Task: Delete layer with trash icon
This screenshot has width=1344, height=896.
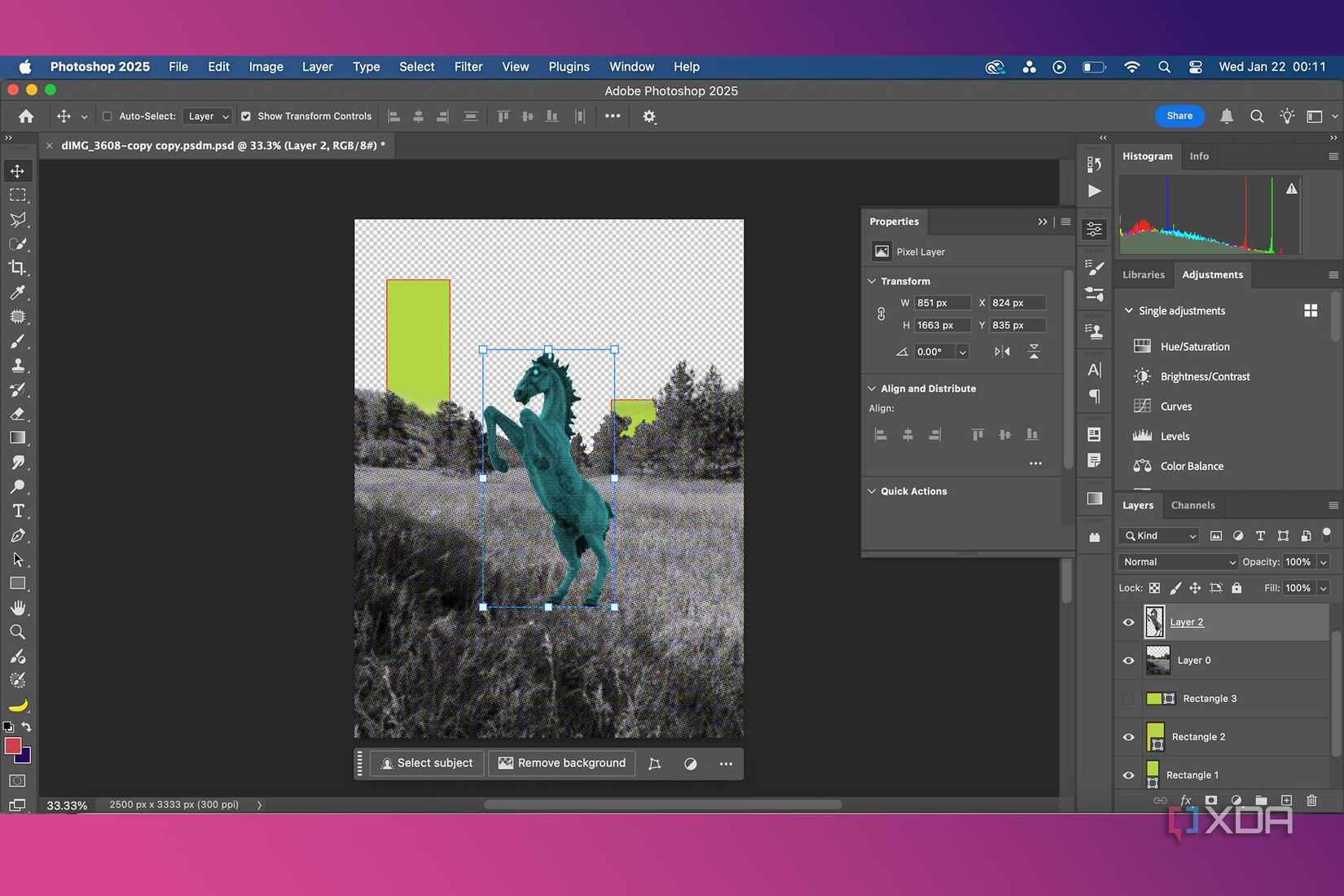Action: coord(1311,801)
